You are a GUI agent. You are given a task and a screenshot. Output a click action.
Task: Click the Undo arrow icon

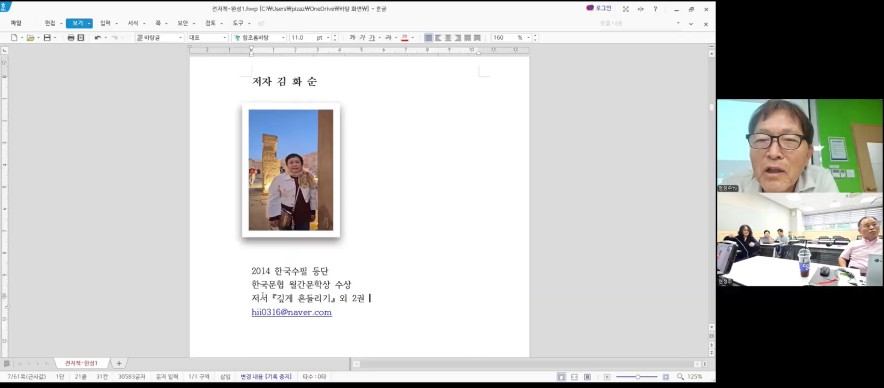pyautogui.click(x=98, y=38)
